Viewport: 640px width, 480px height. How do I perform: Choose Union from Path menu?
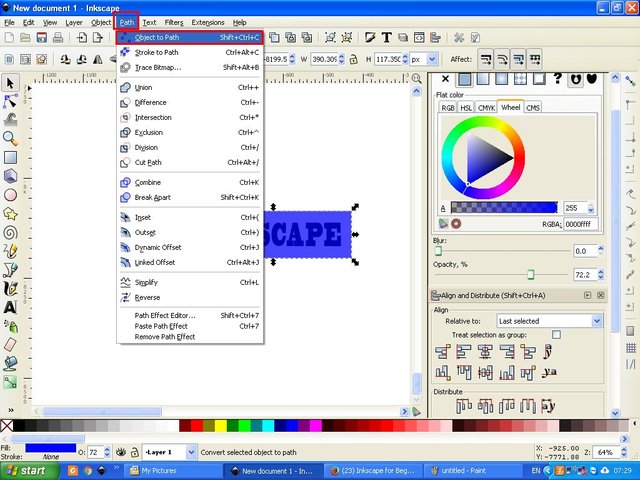point(190,87)
